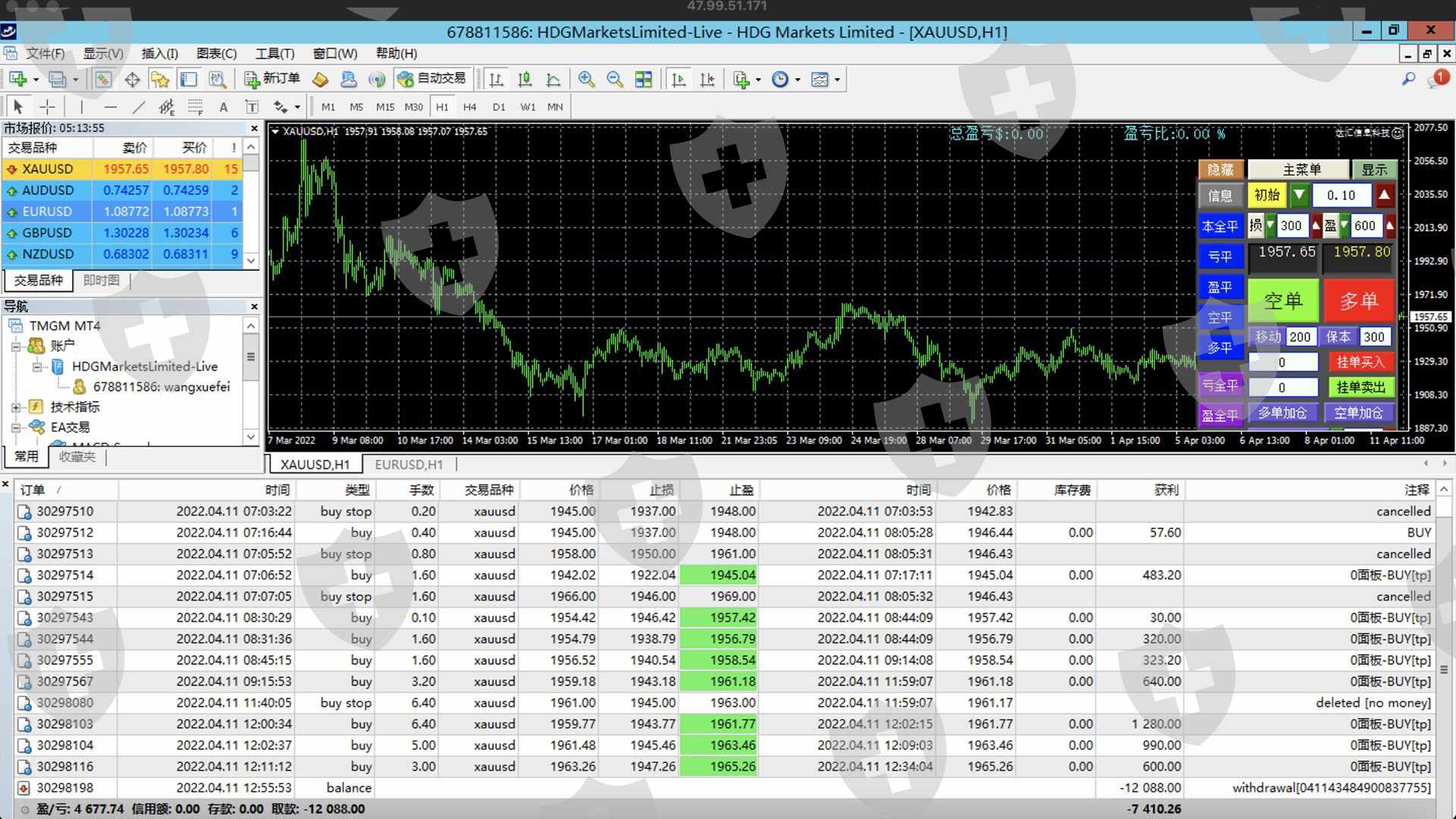Expand the 技术指标 tree node
The width and height of the screenshot is (1456, 819).
pyautogui.click(x=16, y=407)
